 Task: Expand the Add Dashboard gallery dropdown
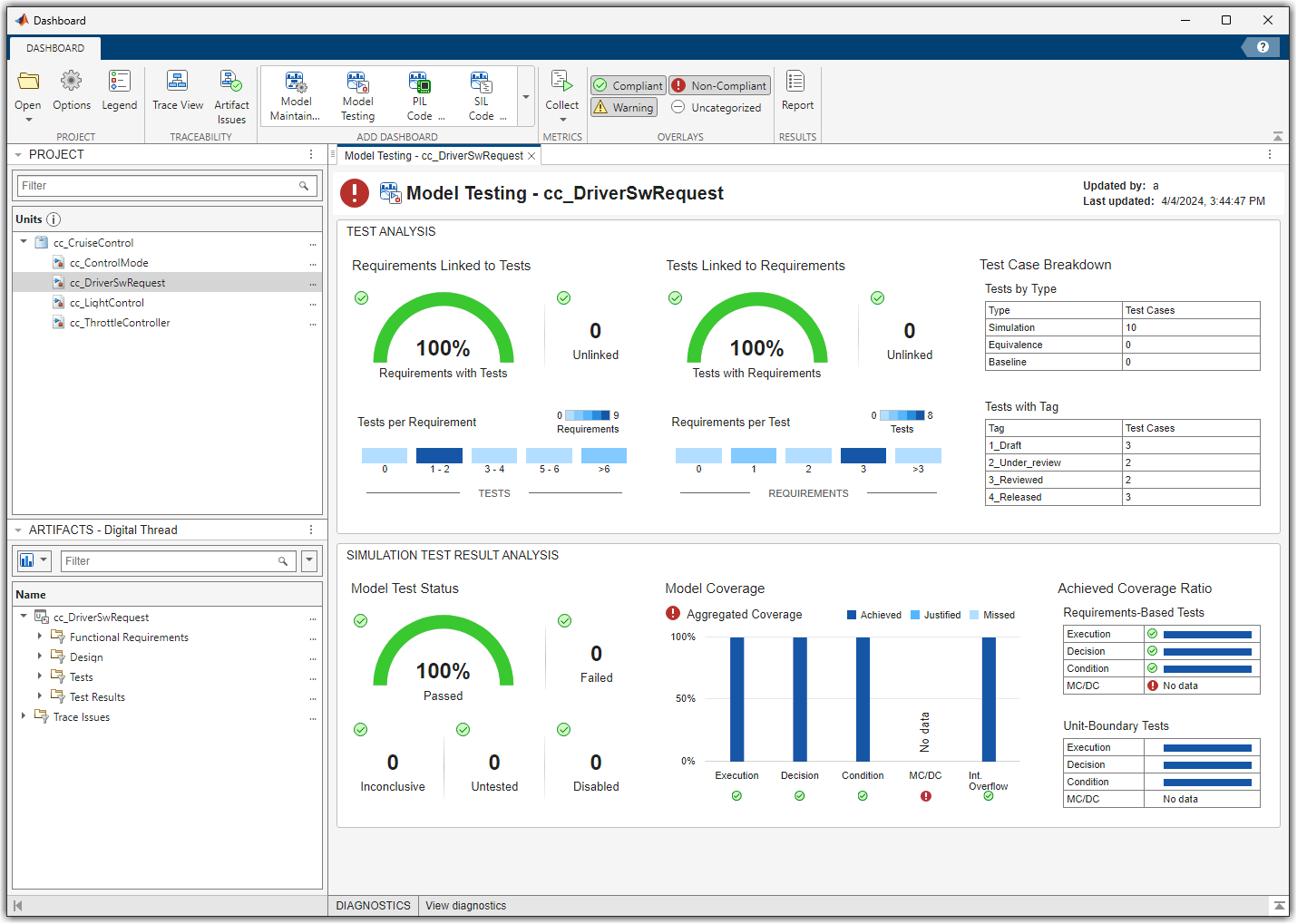coord(526,97)
